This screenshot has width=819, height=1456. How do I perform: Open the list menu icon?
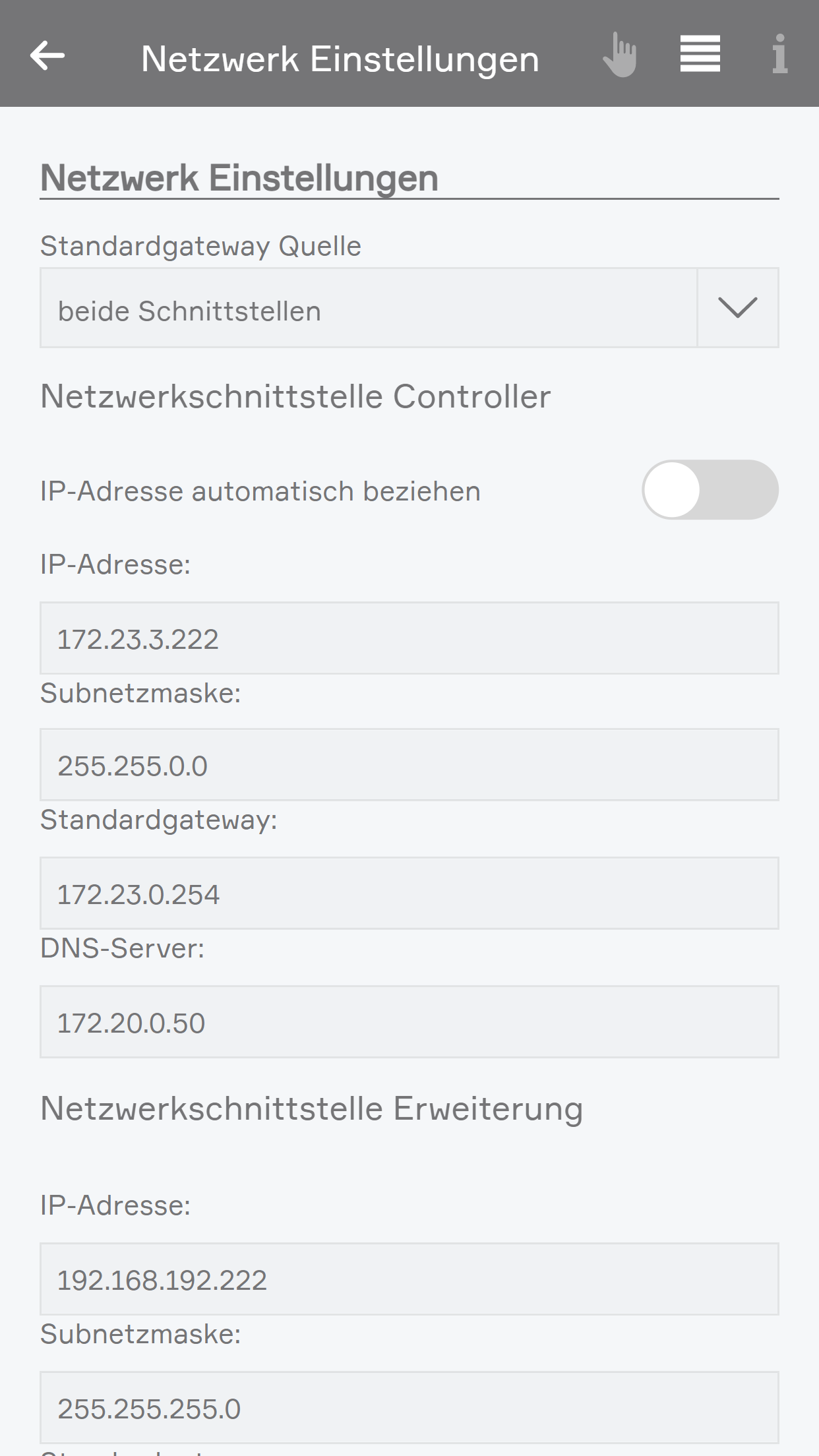(x=700, y=54)
